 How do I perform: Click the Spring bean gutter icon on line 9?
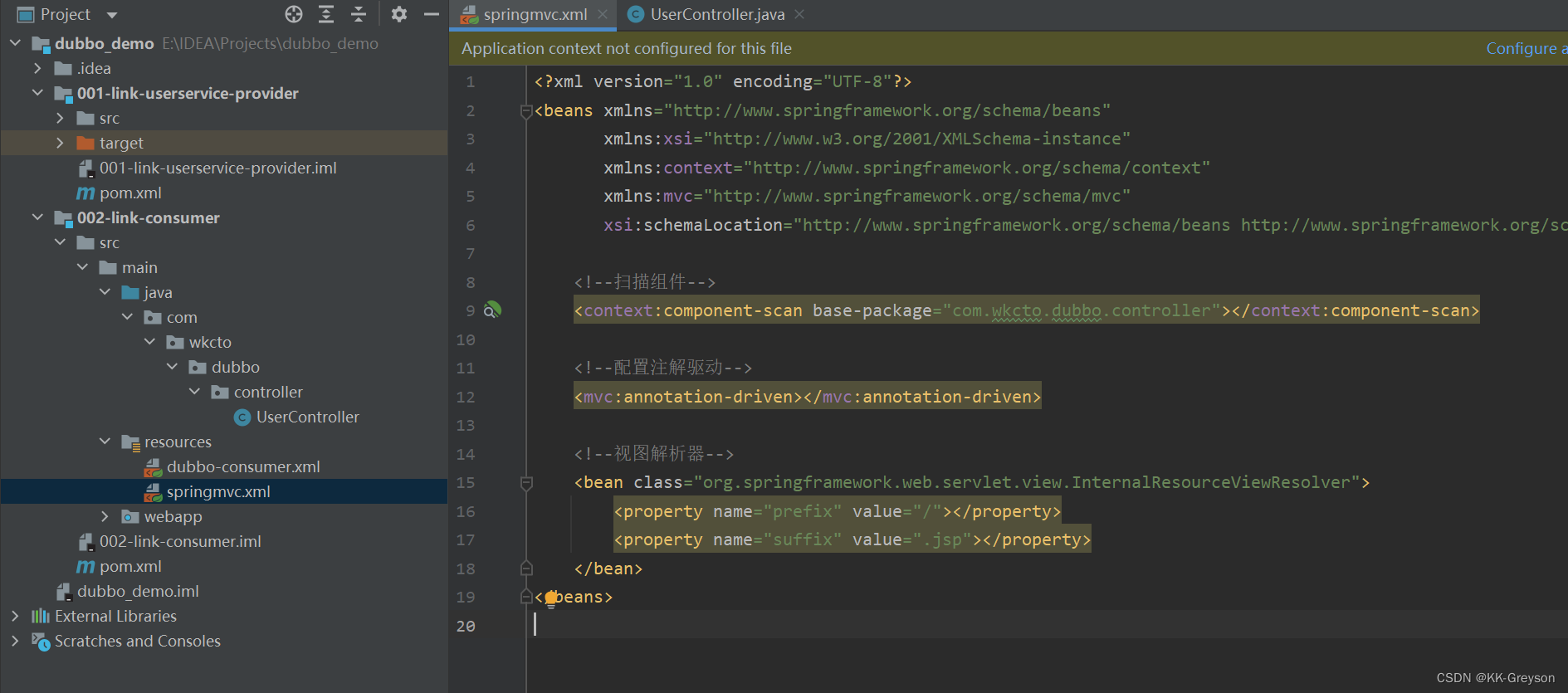pyautogui.click(x=492, y=310)
